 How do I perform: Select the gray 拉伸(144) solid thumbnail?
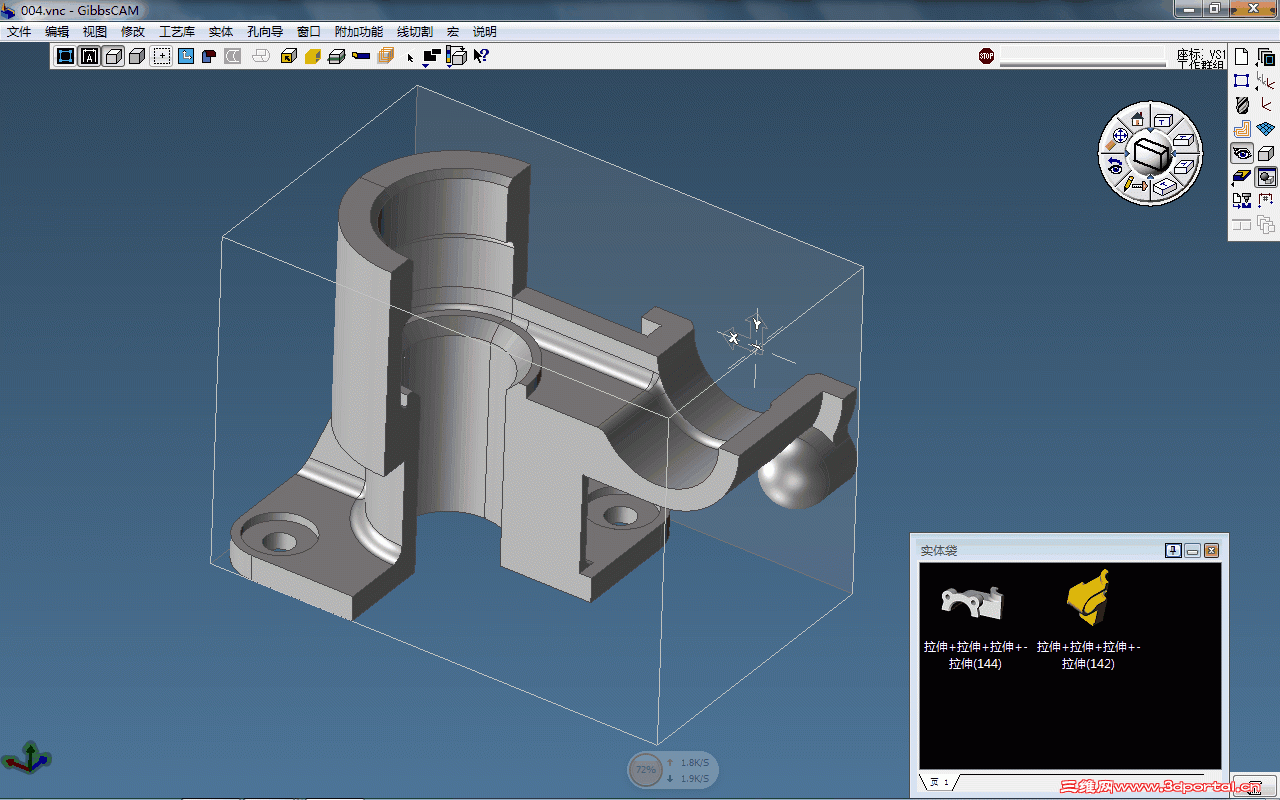(x=972, y=602)
